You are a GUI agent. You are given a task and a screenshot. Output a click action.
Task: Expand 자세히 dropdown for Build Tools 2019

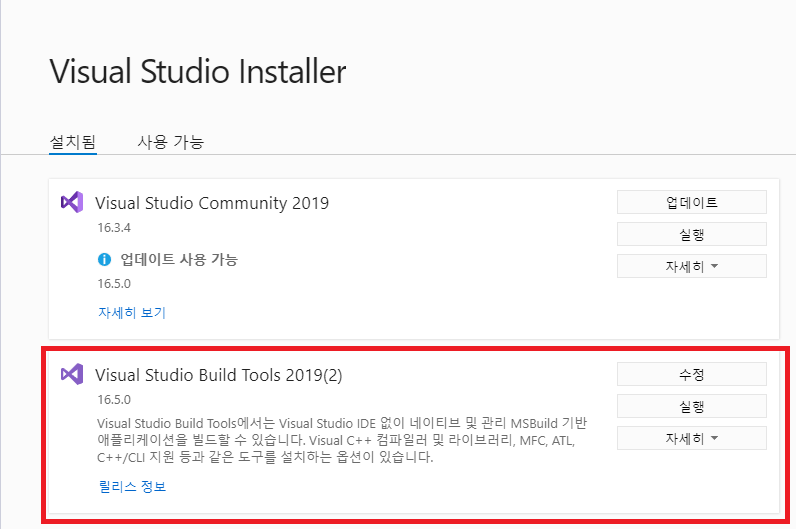[691, 439]
